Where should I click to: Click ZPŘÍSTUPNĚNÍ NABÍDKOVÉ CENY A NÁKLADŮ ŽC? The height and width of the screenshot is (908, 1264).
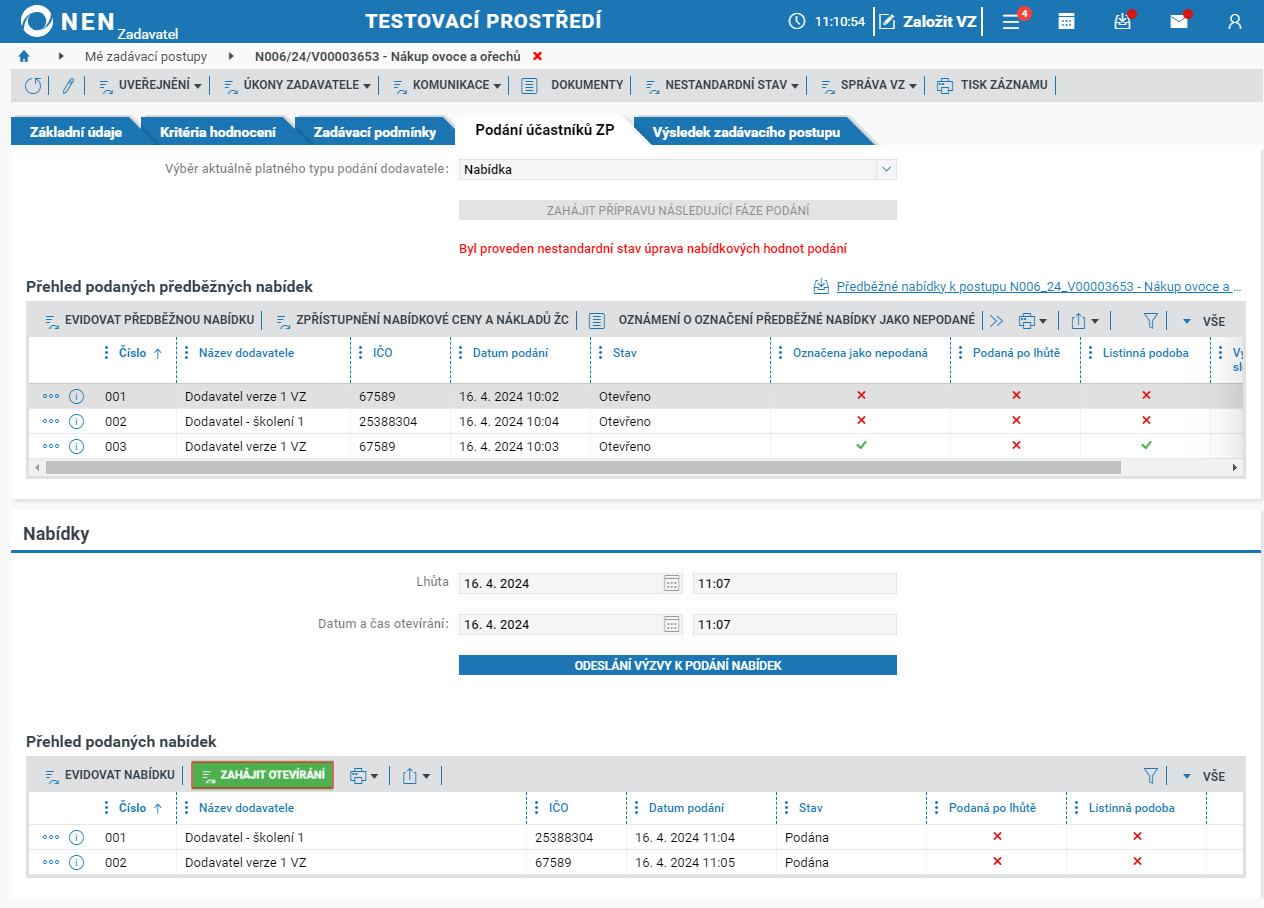(421, 321)
